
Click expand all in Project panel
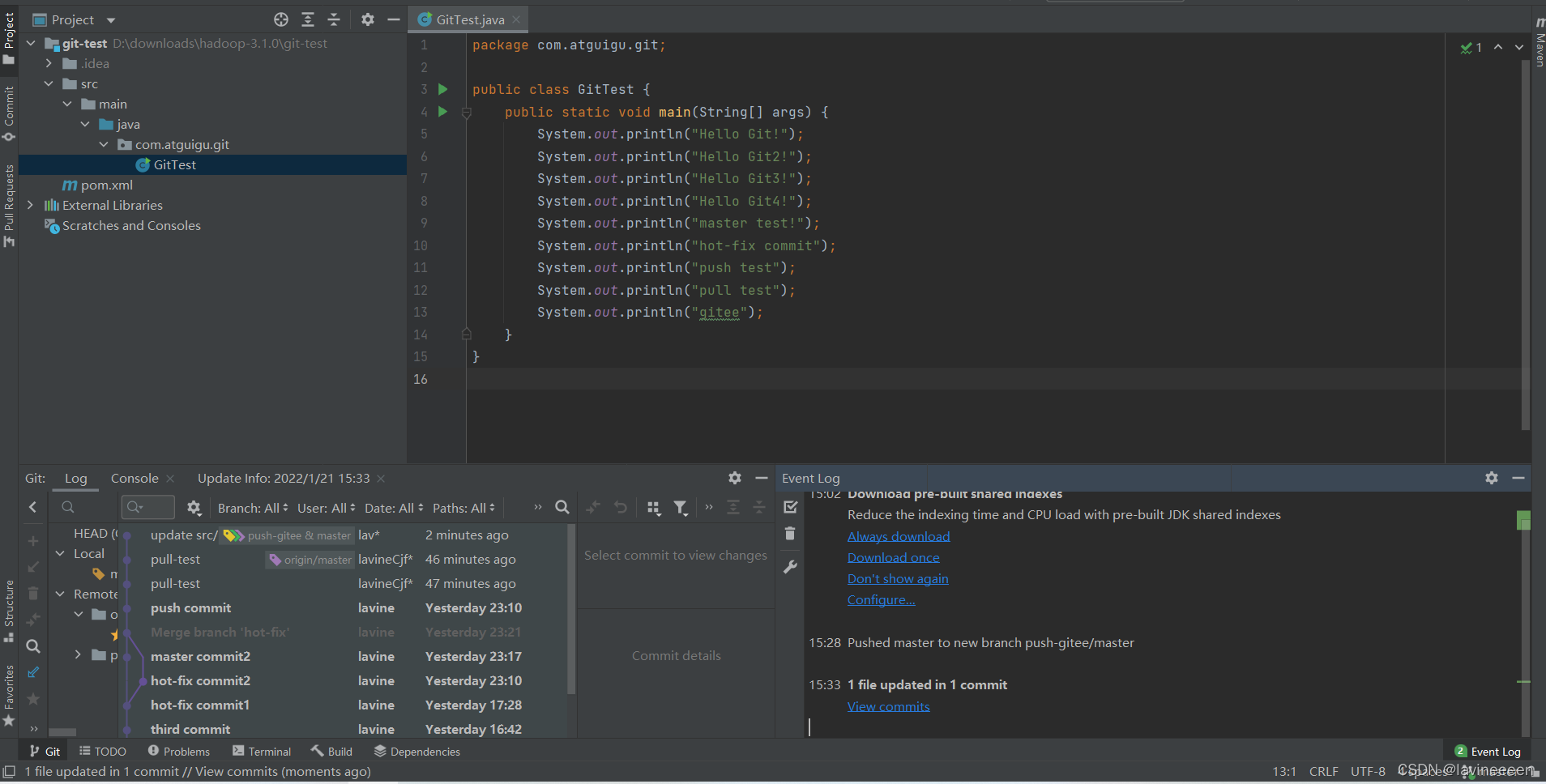coord(308,19)
